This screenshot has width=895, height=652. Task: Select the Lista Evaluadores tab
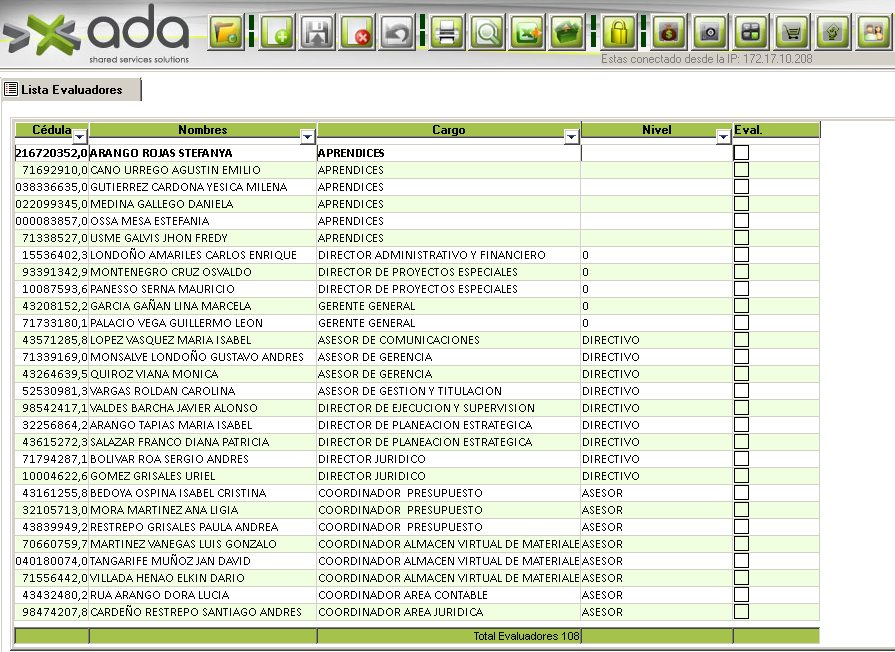tap(71, 90)
